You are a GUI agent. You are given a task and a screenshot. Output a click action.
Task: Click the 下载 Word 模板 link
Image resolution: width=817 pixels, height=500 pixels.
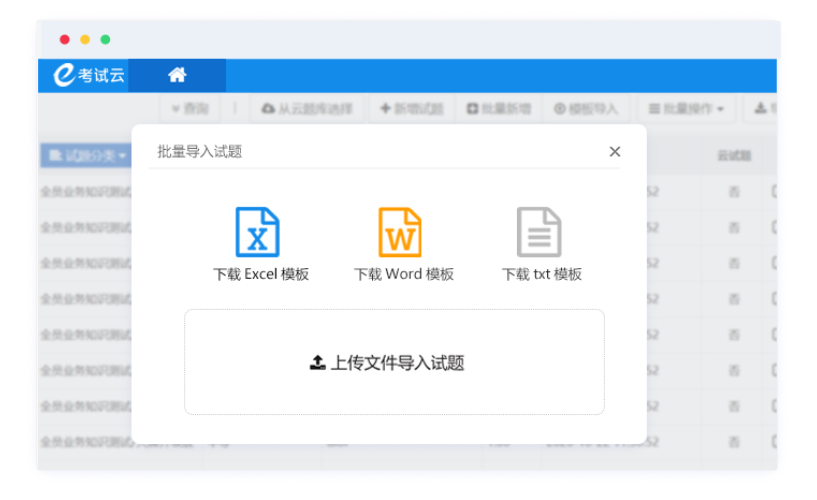404,275
